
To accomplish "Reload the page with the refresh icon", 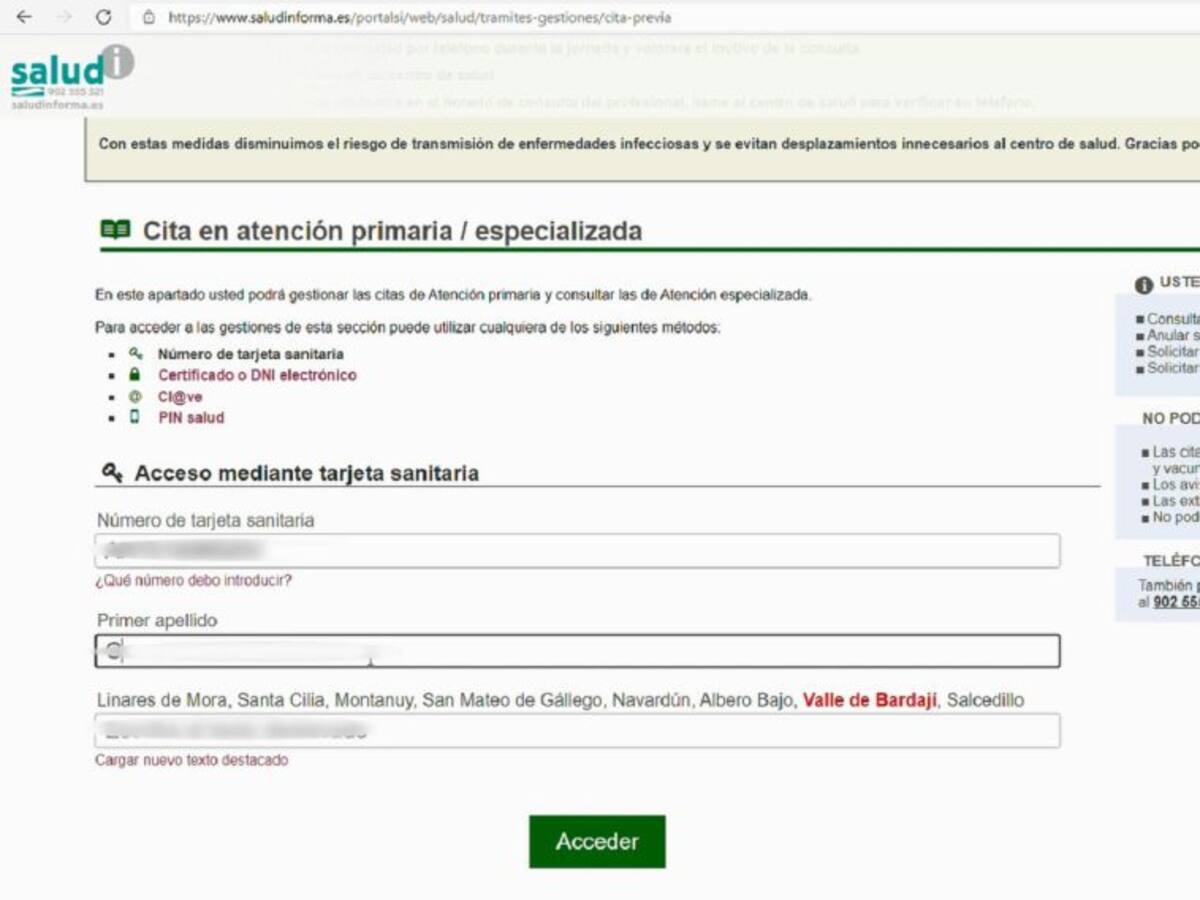I will click(x=103, y=17).
